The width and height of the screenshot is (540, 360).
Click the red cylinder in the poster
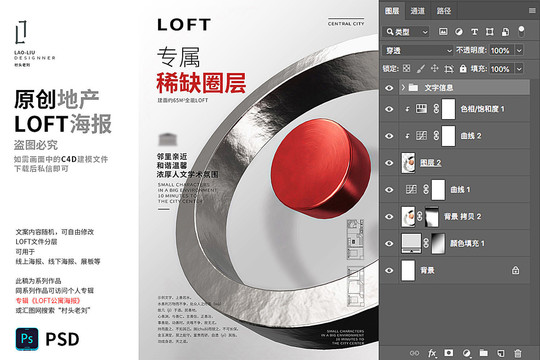[x=321, y=168]
